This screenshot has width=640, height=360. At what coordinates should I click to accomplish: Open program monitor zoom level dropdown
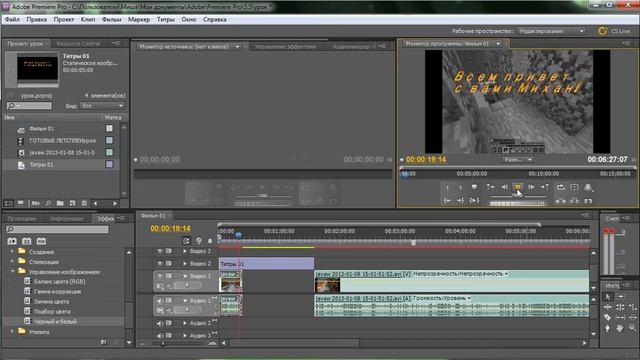pos(518,160)
